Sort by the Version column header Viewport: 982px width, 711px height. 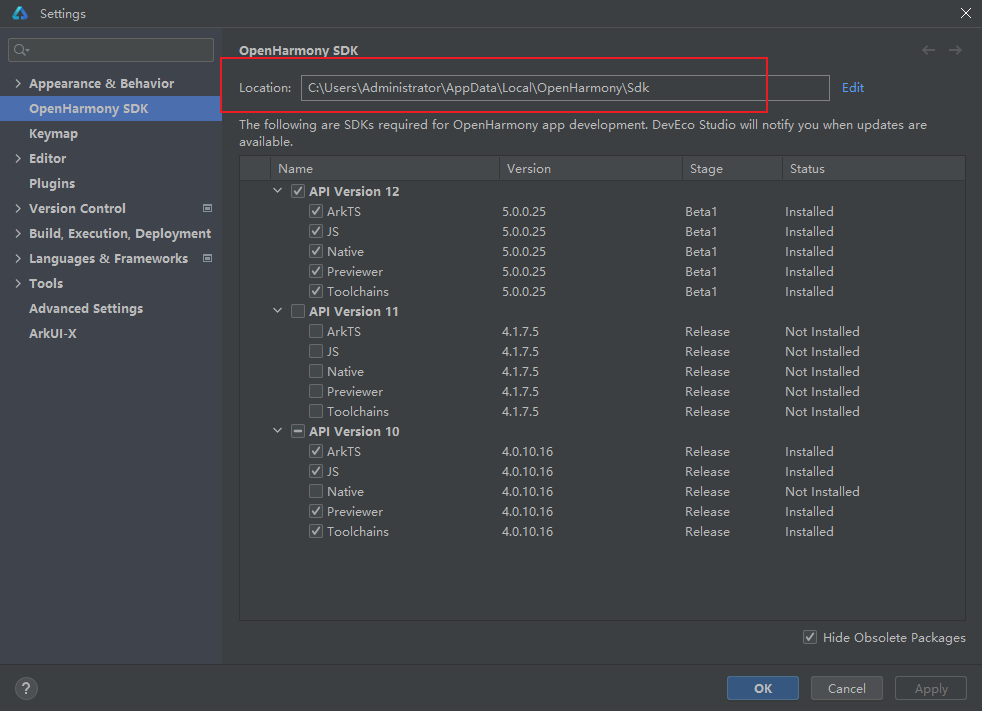(x=591, y=169)
